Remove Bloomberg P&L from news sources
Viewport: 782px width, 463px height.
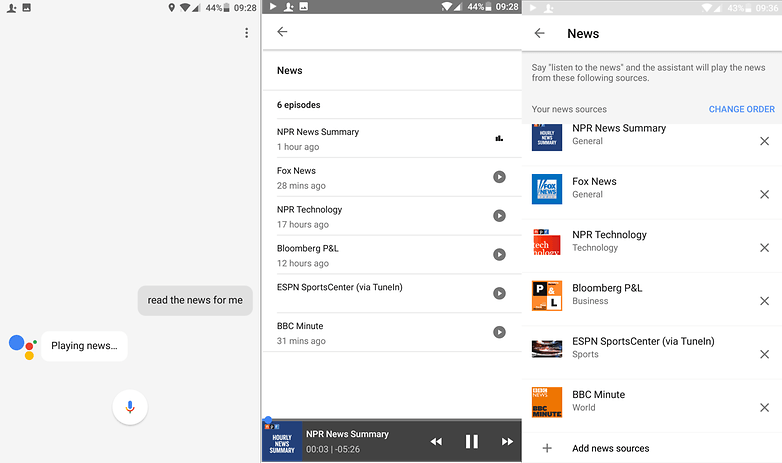click(764, 301)
